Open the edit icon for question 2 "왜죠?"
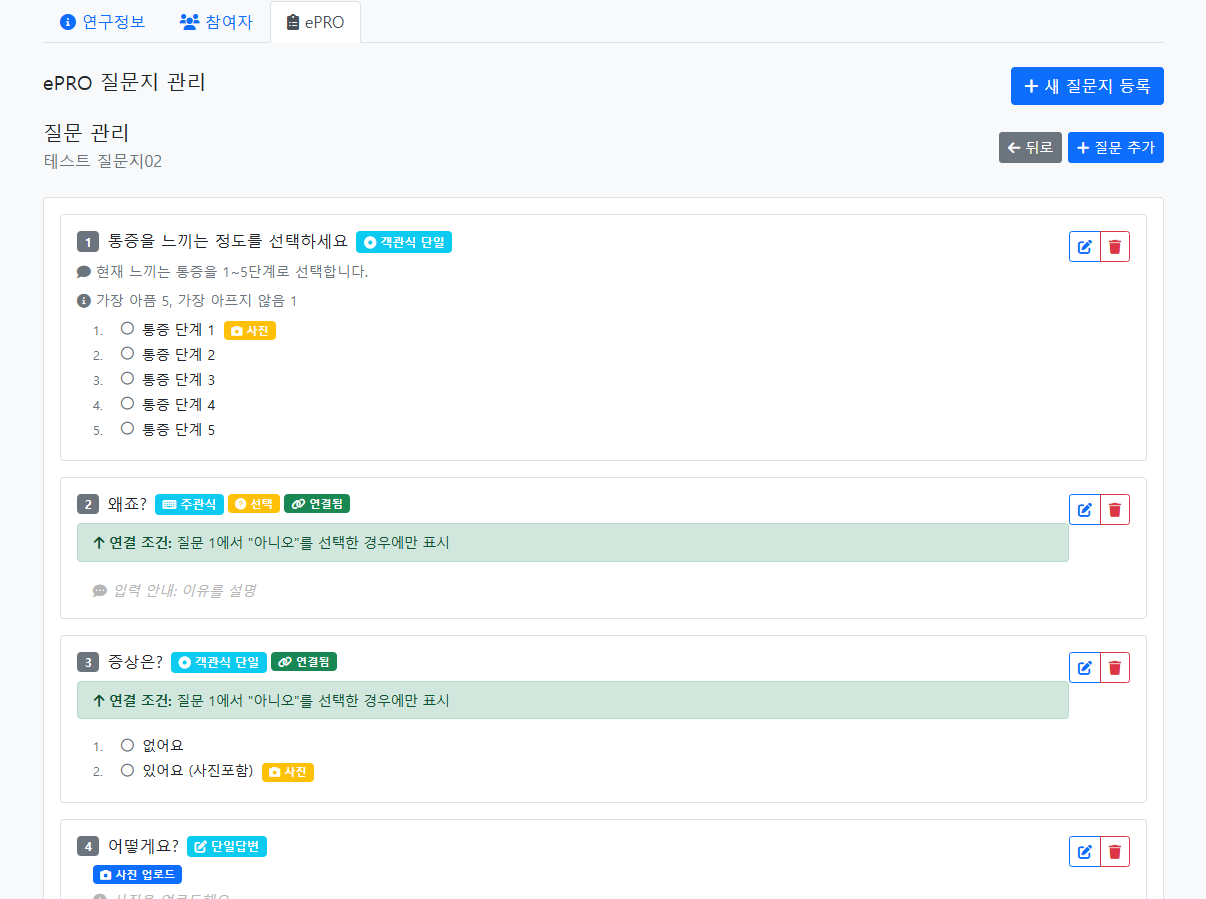Screen dimensions: 1206x899 tap(1084, 509)
